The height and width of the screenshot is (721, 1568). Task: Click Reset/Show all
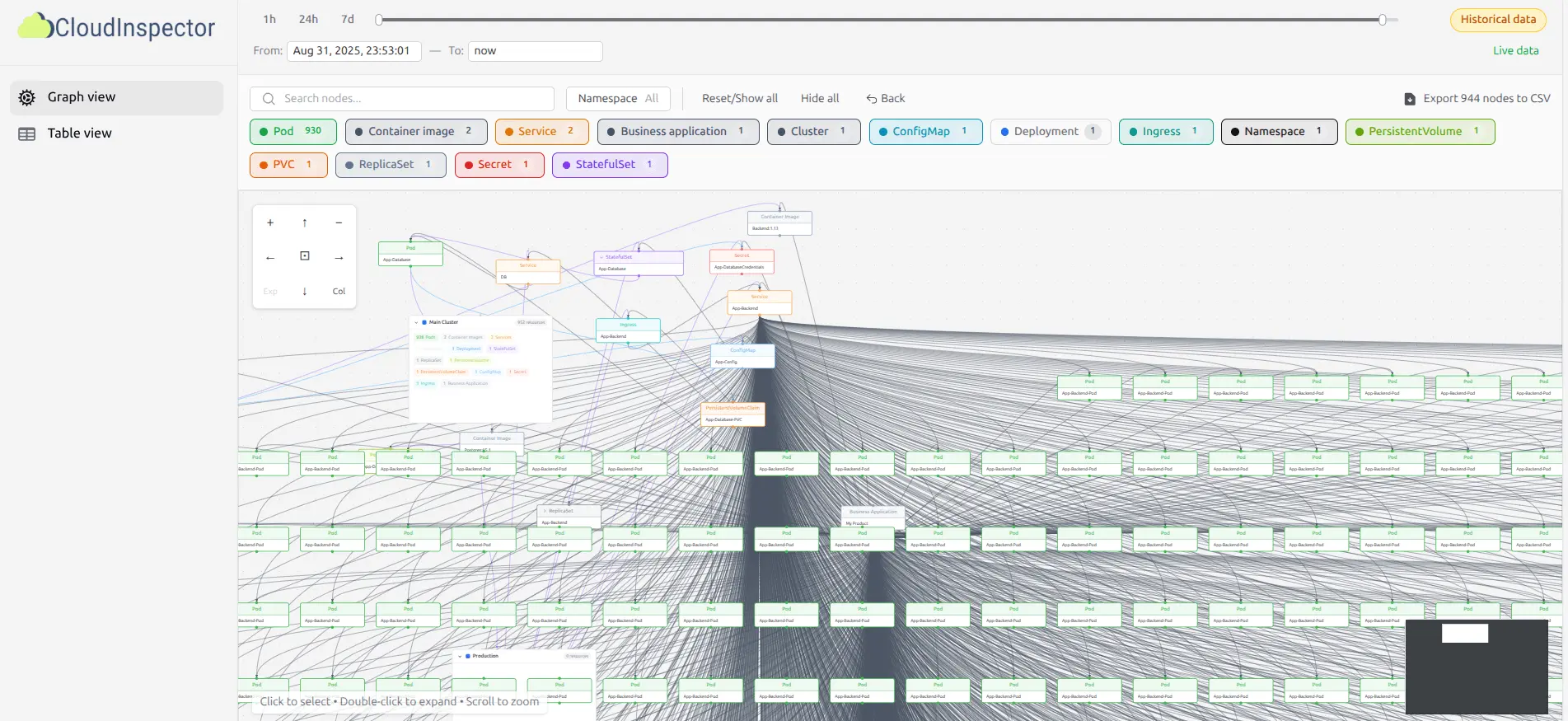click(x=740, y=99)
